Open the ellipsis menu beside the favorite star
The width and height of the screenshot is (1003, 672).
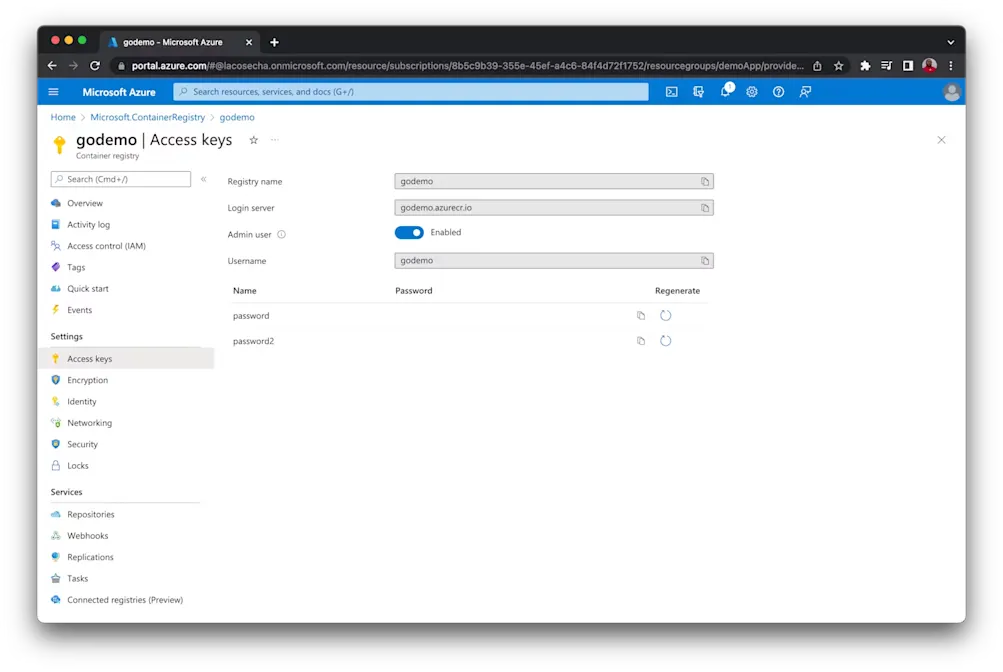(272, 141)
